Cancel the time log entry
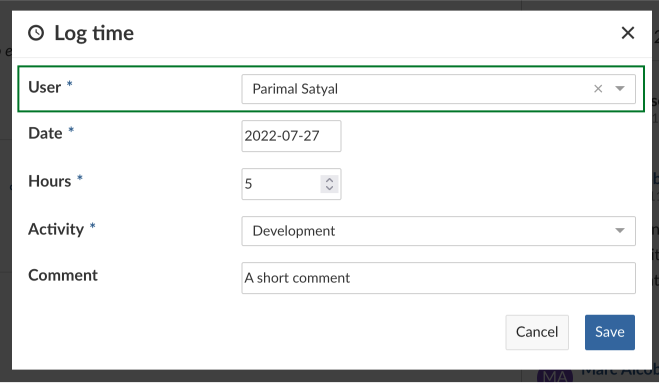This screenshot has width=659, height=383. [537, 332]
